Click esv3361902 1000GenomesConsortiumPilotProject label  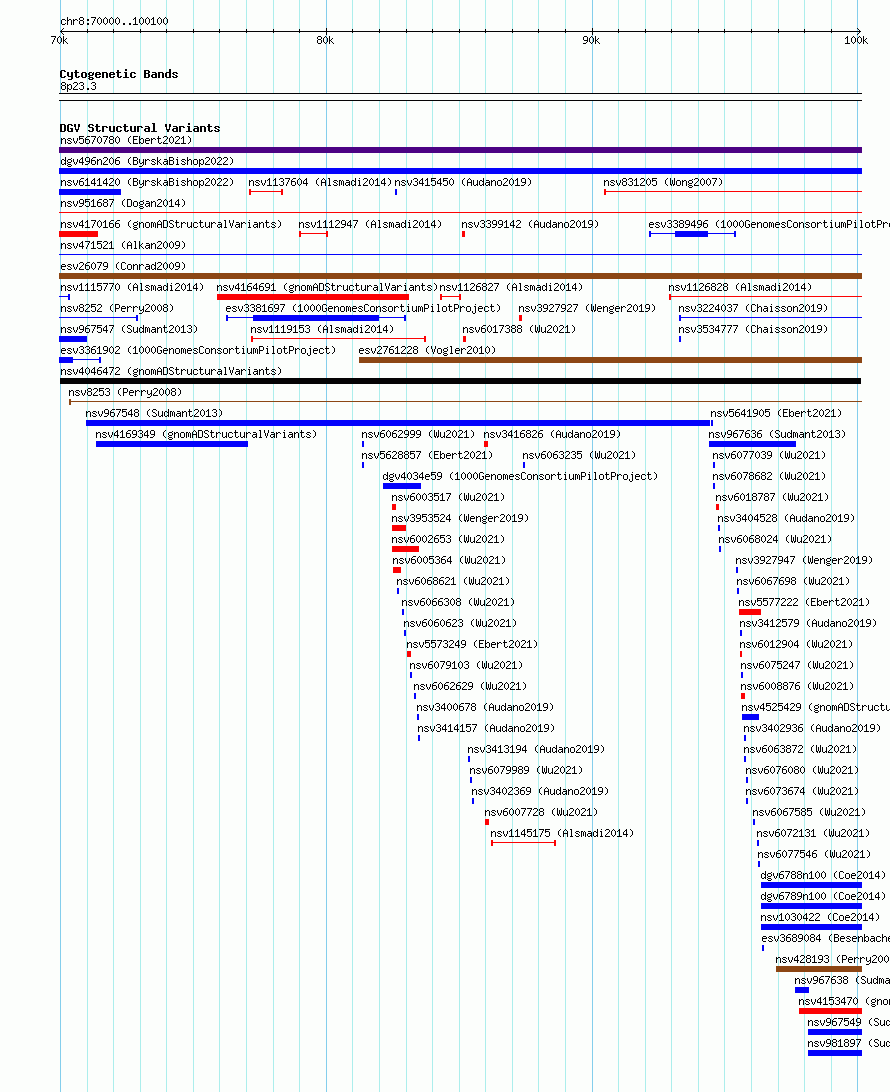point(198,350)
